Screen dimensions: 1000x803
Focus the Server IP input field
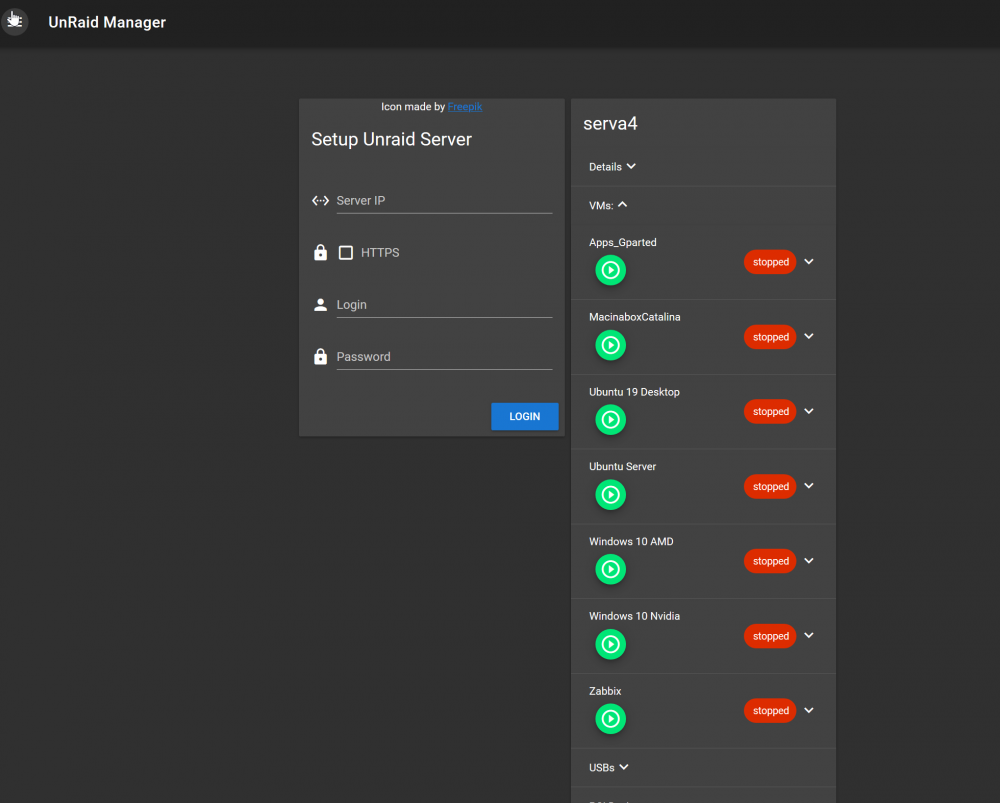click(x=444, y=201)
